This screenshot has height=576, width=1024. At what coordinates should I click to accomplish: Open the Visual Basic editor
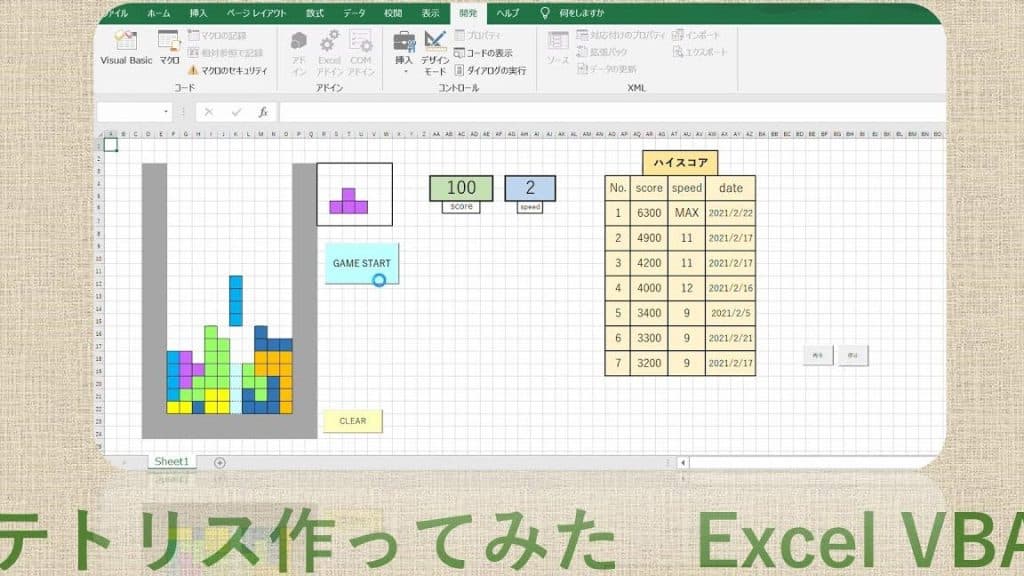[125, 48]
